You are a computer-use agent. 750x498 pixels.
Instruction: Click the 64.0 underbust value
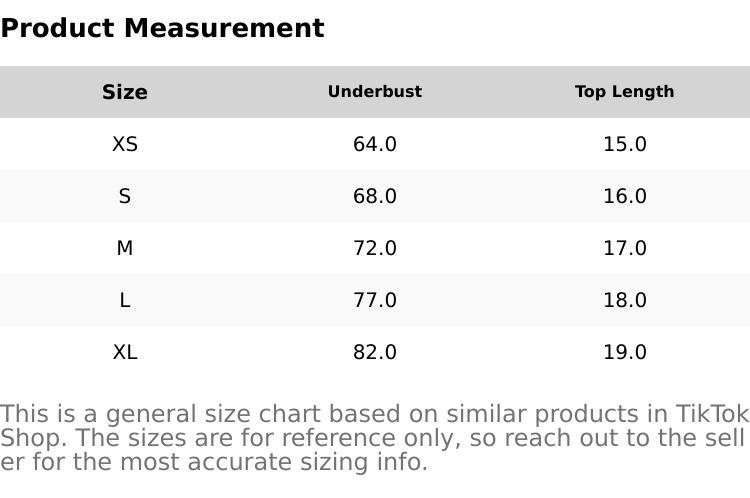click(375, 144)
